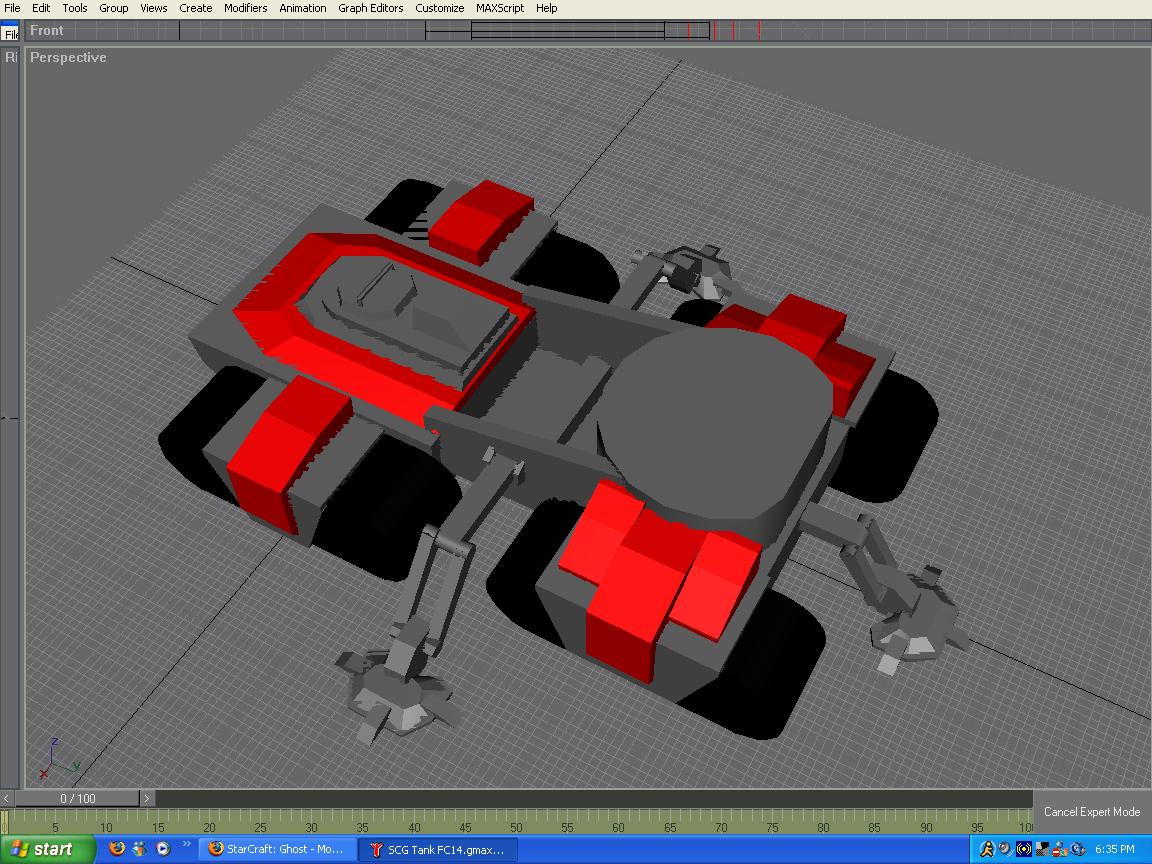This screenshot has height=864, width=1152.
Task: Click the MSN Messenger offline tray icon
Action: click(1059, 849)
